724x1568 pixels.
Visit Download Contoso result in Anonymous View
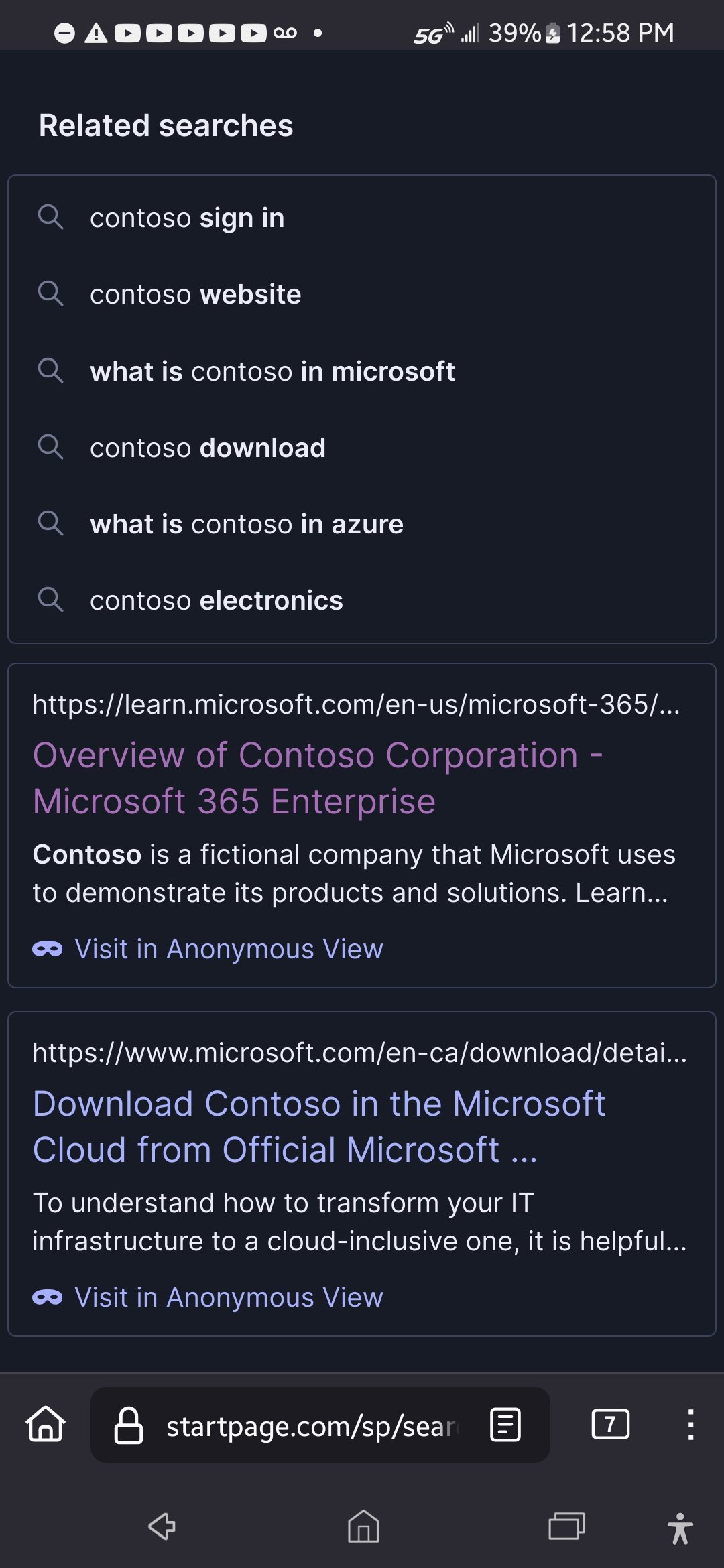click(x=229, y=1297)
